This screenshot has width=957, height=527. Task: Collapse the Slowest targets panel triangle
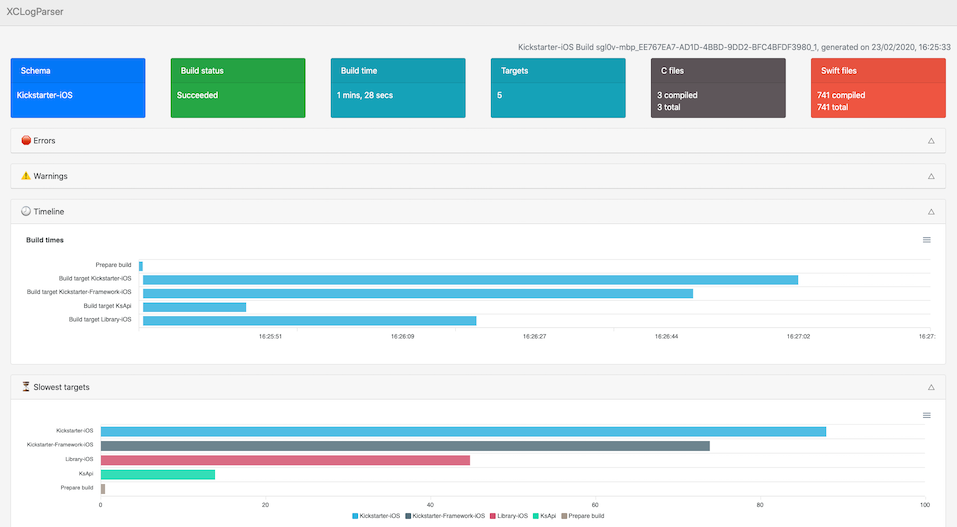(x=931, y=387)
